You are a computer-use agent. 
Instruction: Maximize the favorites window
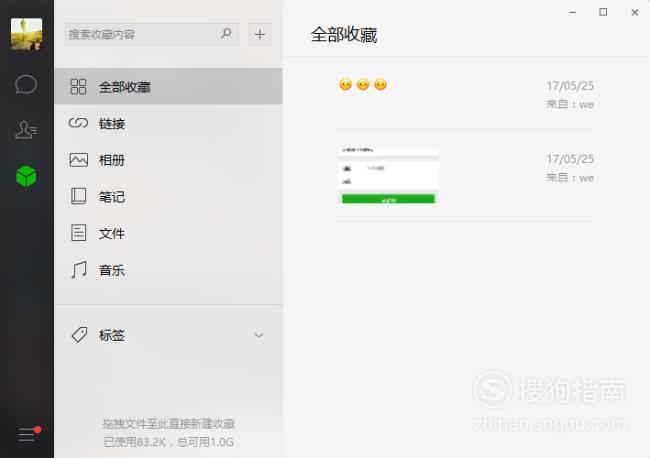click(603, 12)
